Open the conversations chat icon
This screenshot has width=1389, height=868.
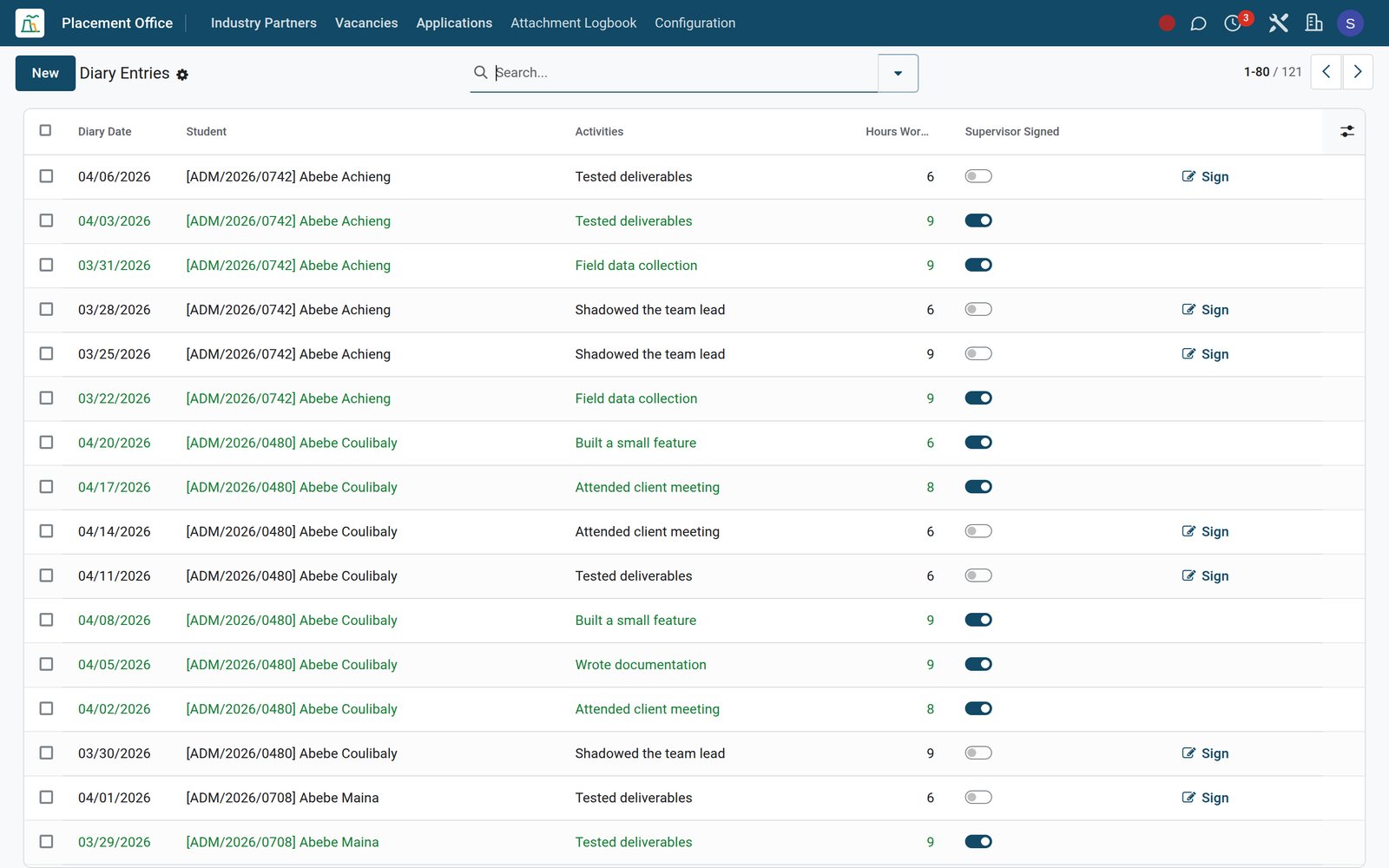(x=1198, y=23)
